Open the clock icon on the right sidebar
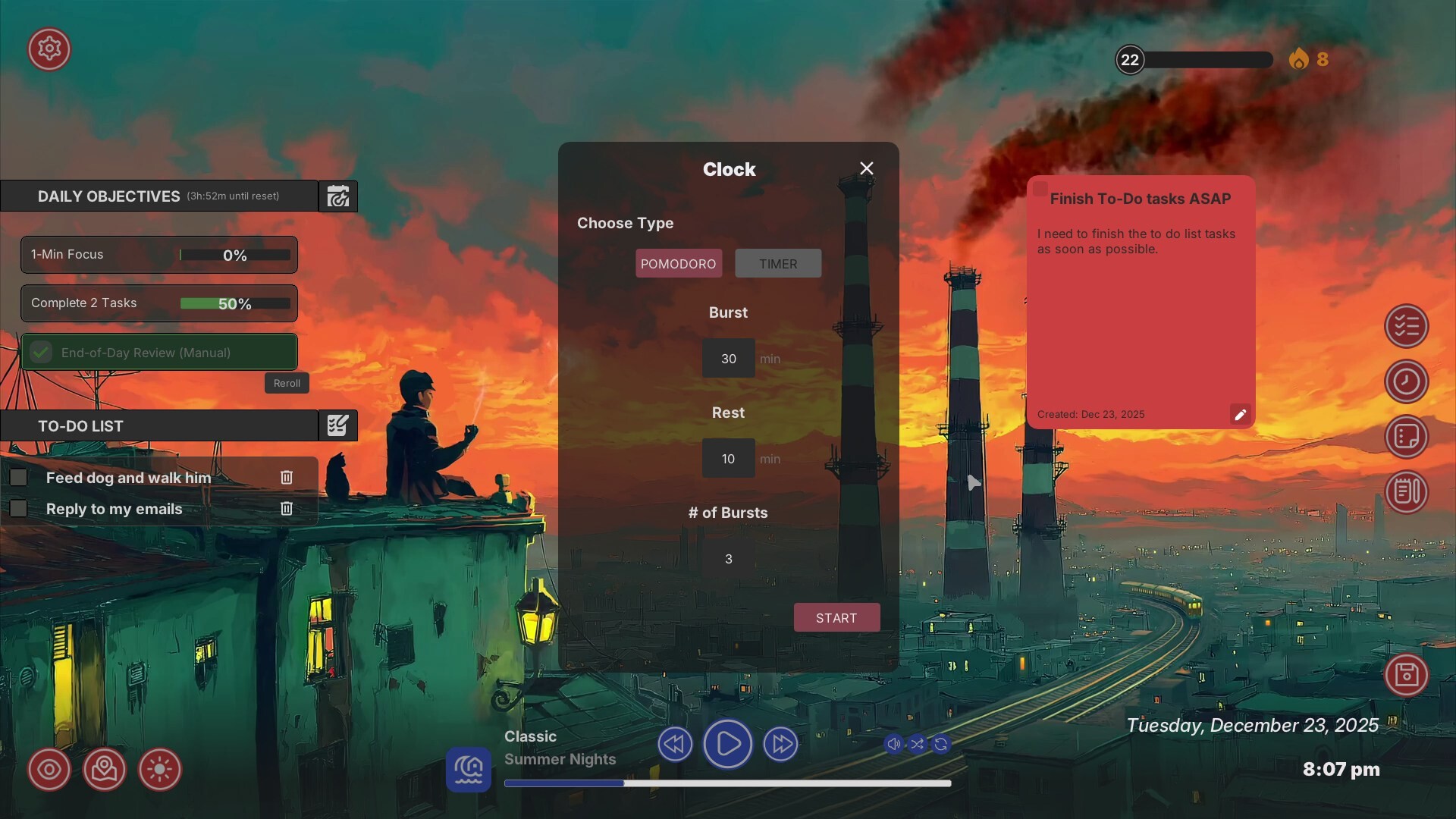This screenshot has height=819, width=1456. (1407, 381)
